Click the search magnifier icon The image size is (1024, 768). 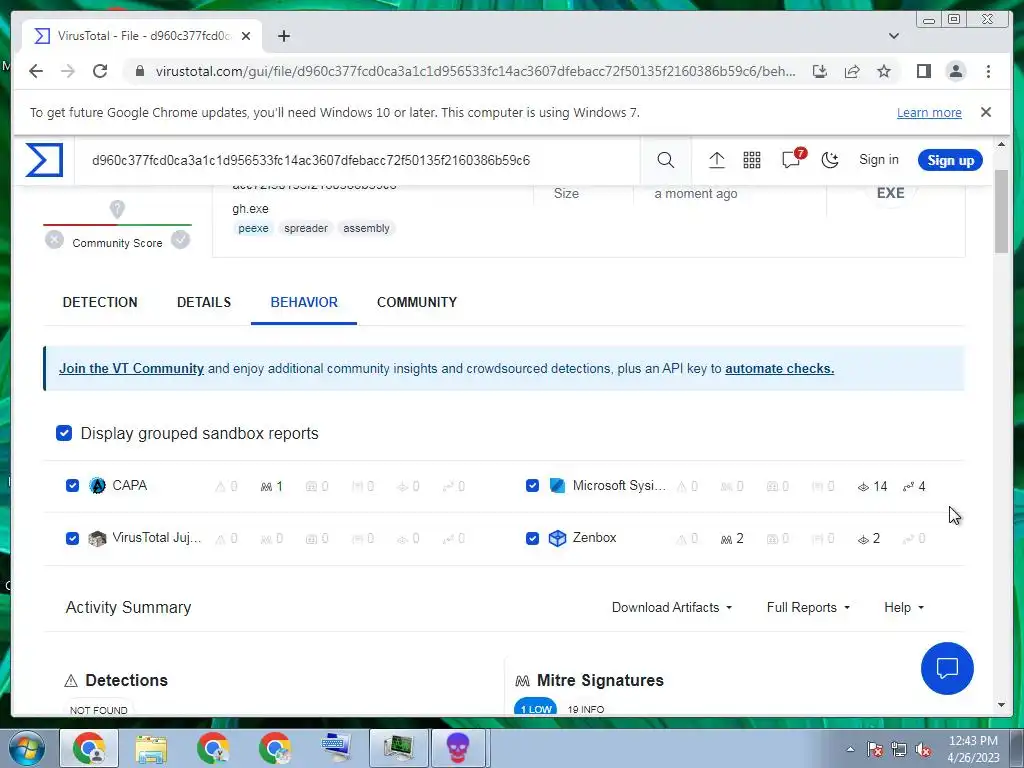click(x=665, y=160)
